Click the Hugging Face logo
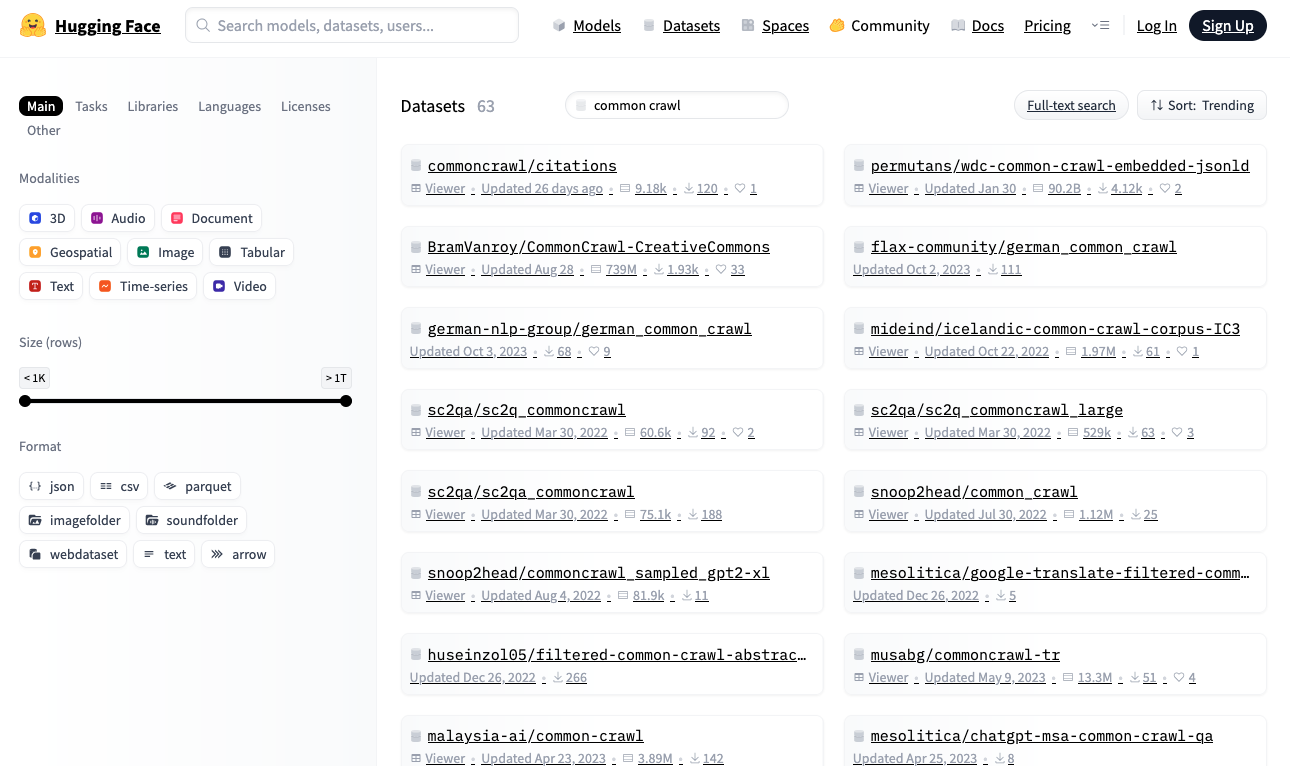The width and height of the screenshot is (1290, 766). [x=90, y=26]
